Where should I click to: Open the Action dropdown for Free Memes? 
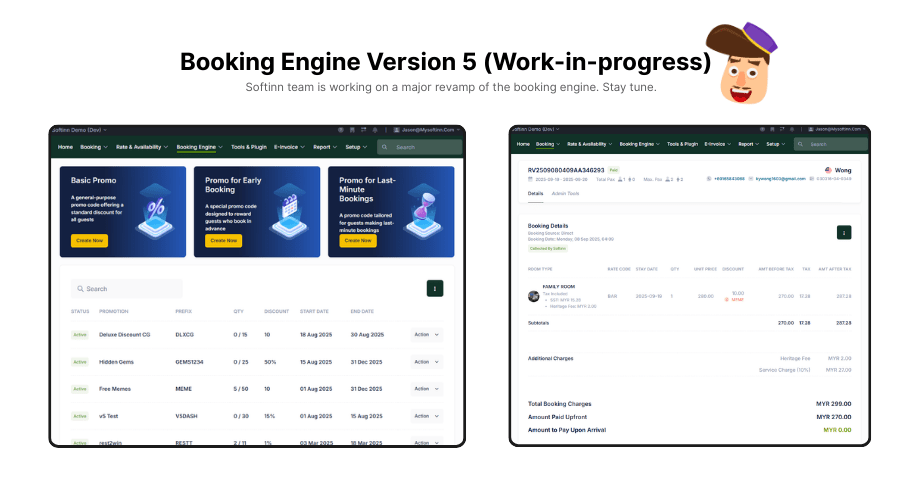[427, 389]
